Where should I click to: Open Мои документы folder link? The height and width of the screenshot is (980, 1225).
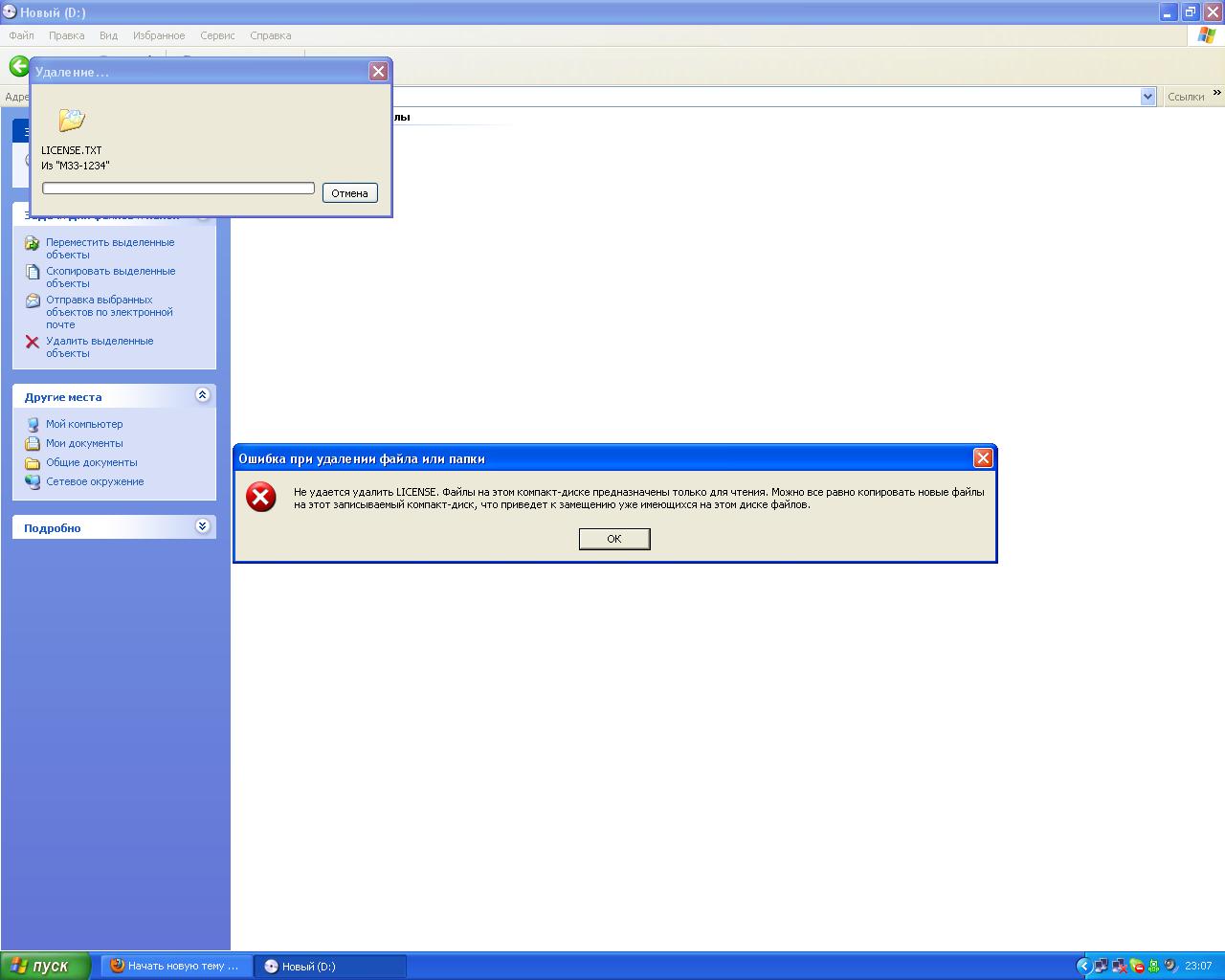(x=84, y=443)
